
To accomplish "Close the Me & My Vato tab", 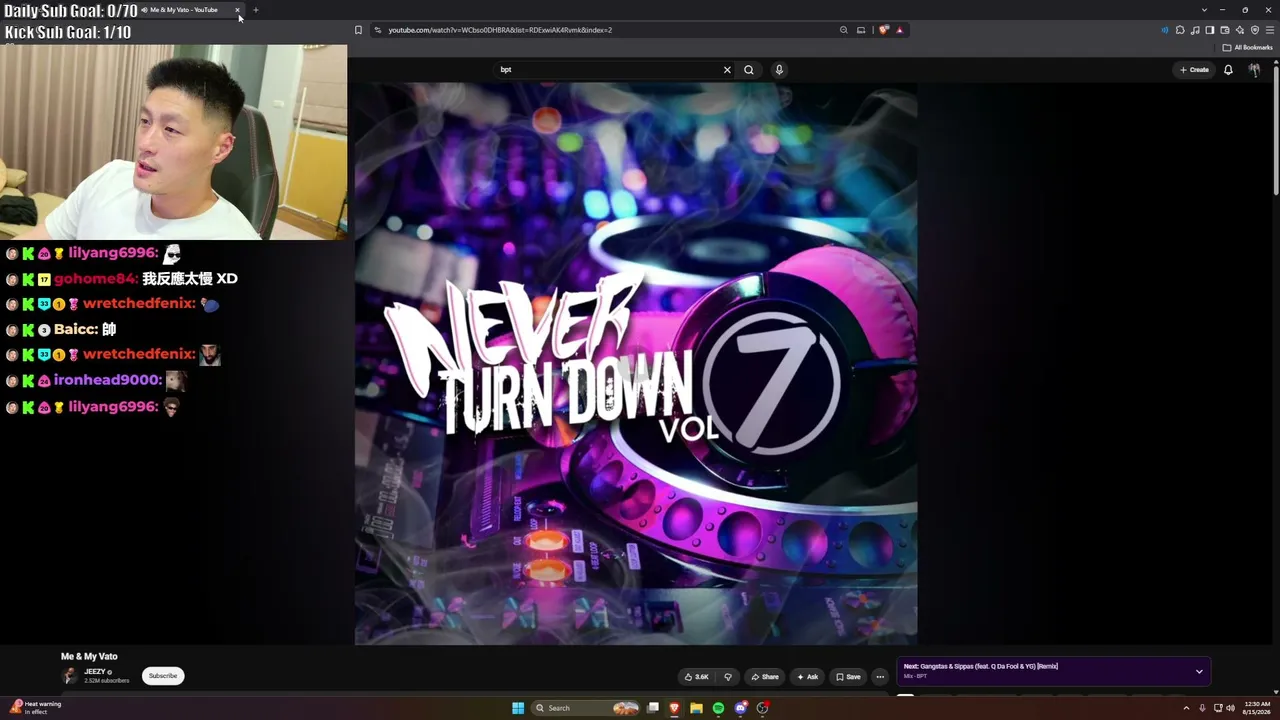I will 237,10.
